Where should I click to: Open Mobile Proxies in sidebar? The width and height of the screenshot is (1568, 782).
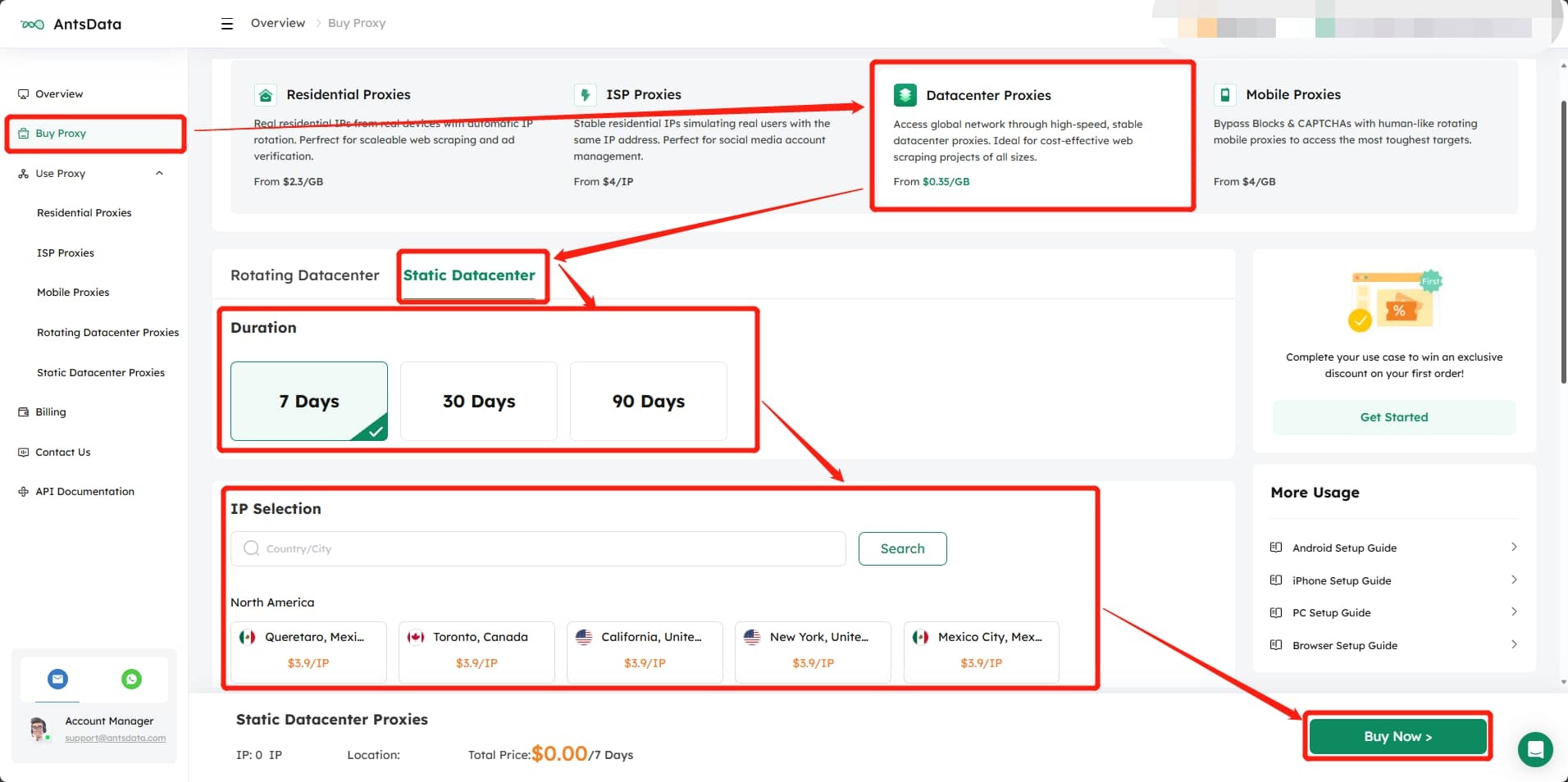click(73, 293)
